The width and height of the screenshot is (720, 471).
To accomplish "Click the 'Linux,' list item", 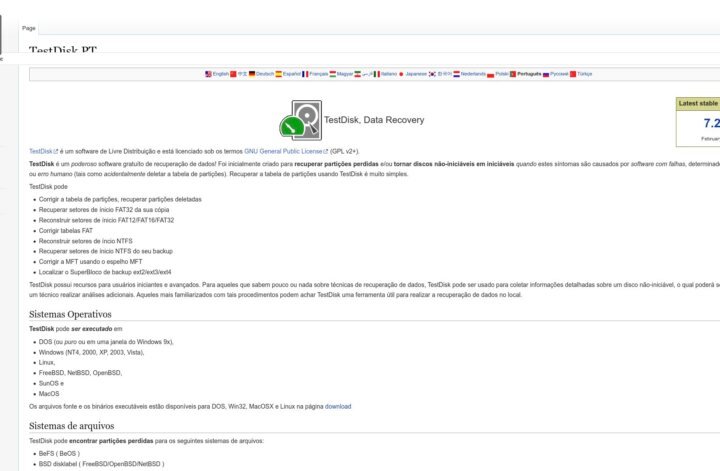I will point(47,363).
